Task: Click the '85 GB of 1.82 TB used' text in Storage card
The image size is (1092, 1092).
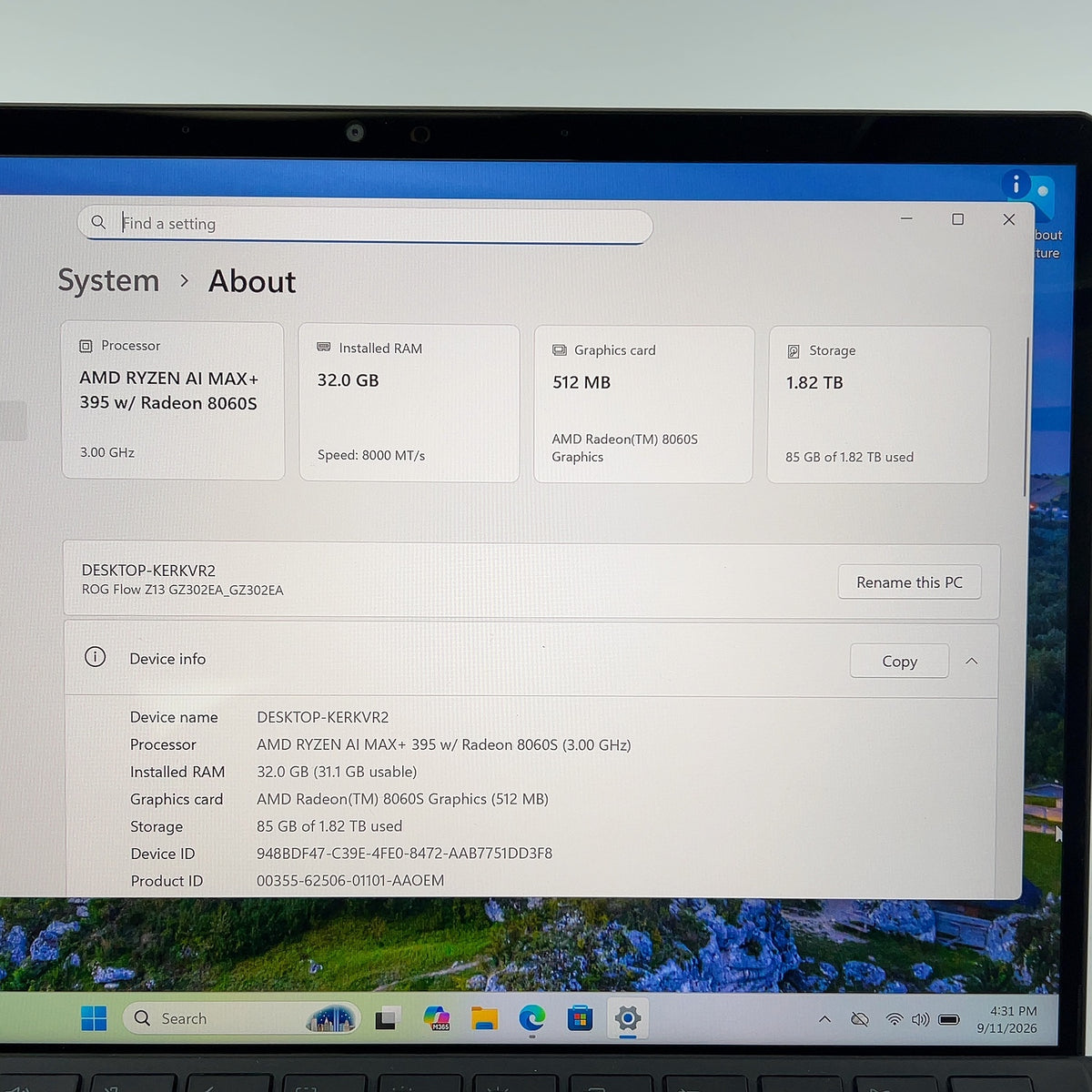Action: pos(849,457)
